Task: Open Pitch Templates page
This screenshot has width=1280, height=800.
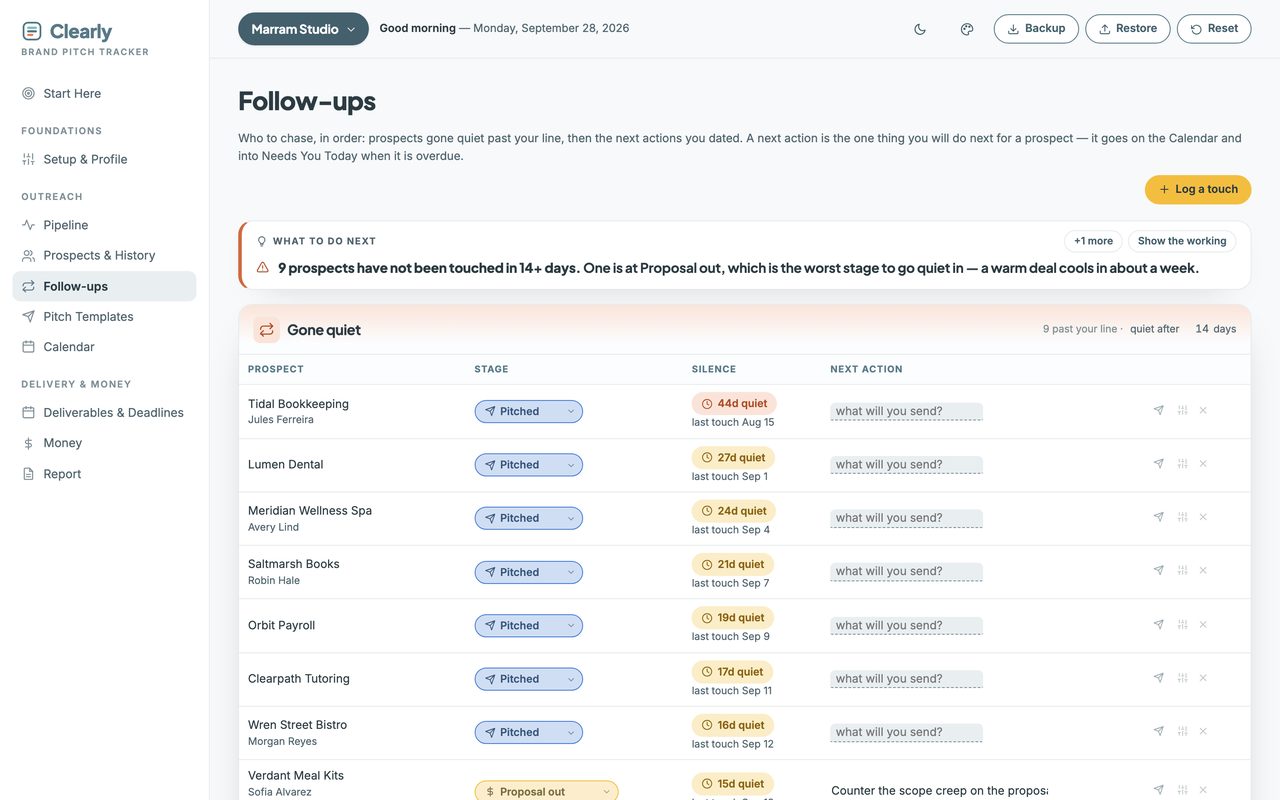Action: point(104,316)
